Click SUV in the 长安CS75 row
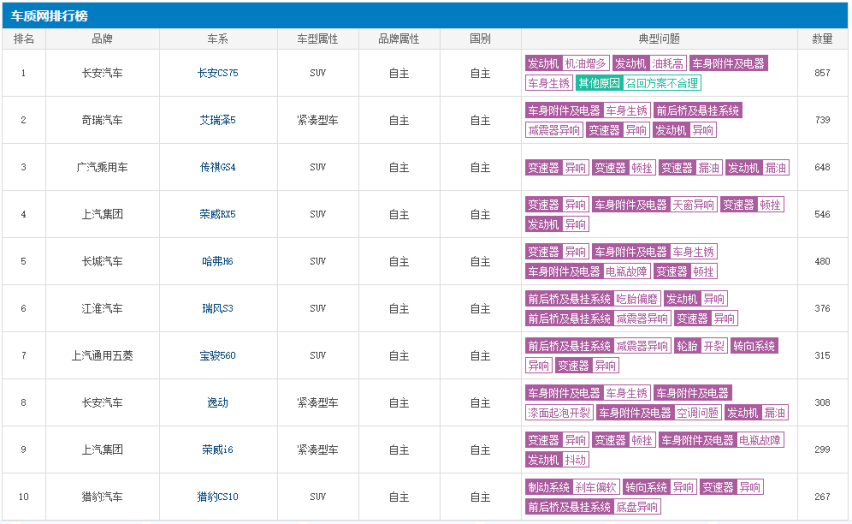This screenshot has height=524, width=852. point(317,73)
